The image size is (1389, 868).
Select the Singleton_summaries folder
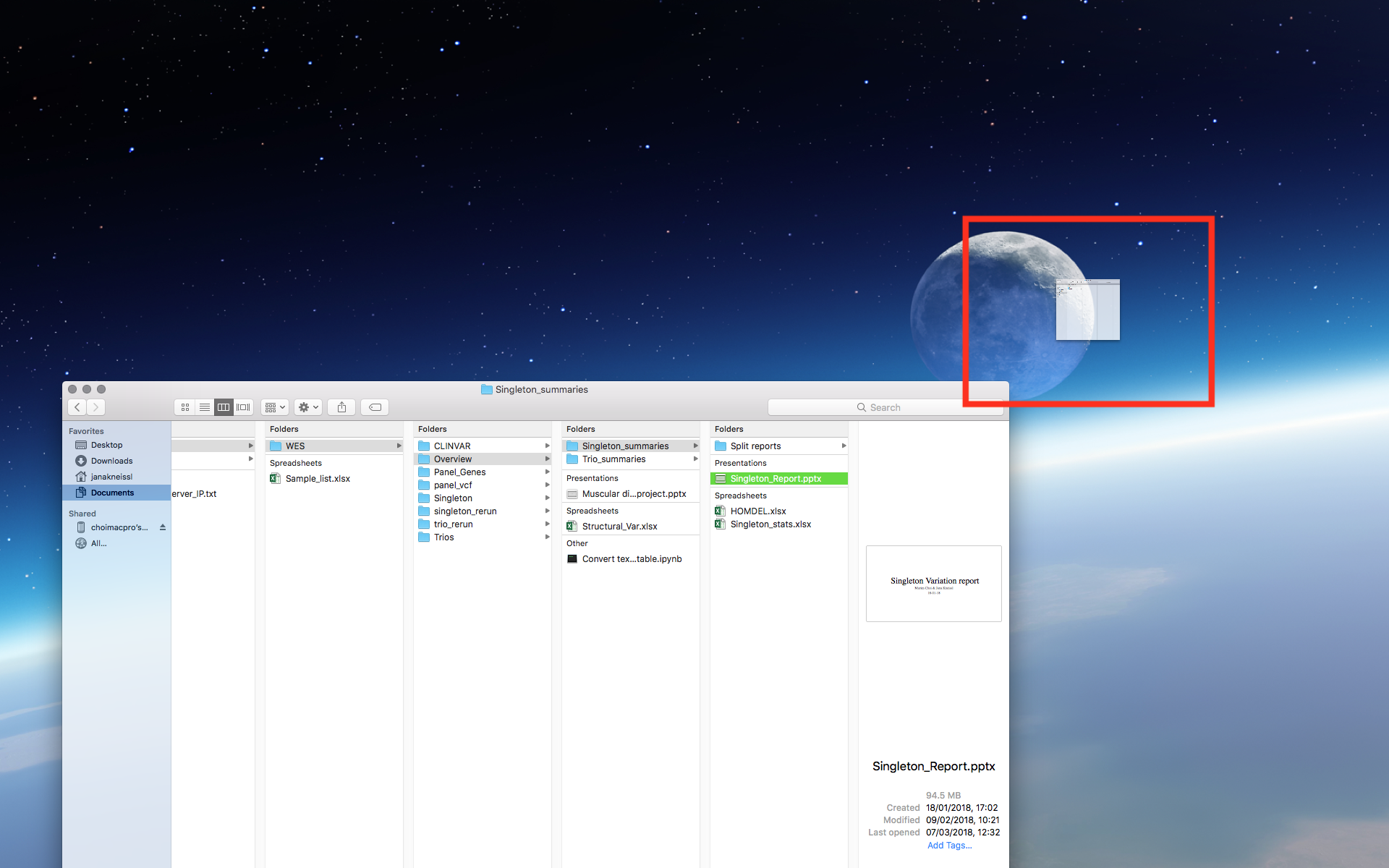[x=630, y=446]
